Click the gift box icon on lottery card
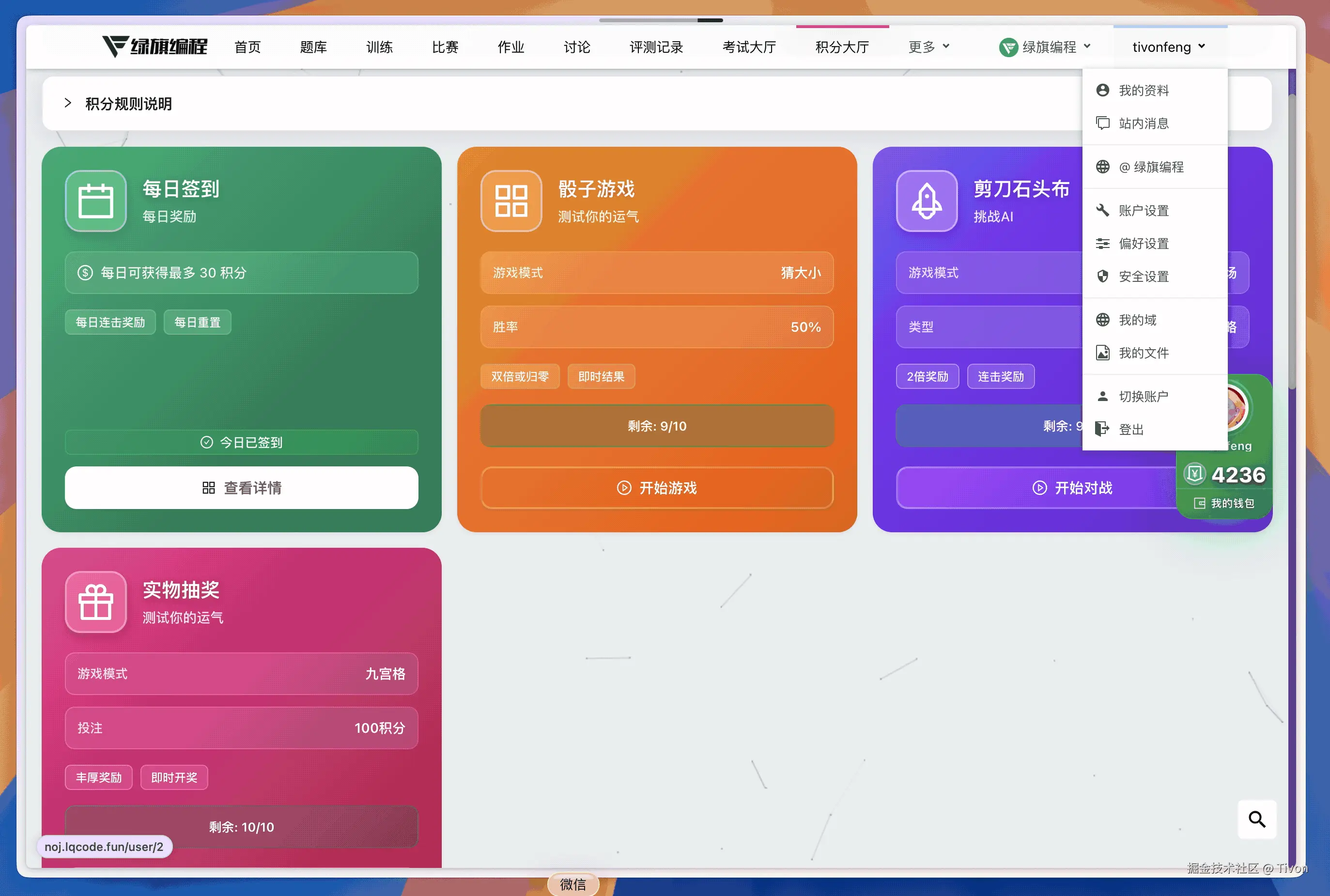Screen dimensions: 1330x896 pos(95,602)
